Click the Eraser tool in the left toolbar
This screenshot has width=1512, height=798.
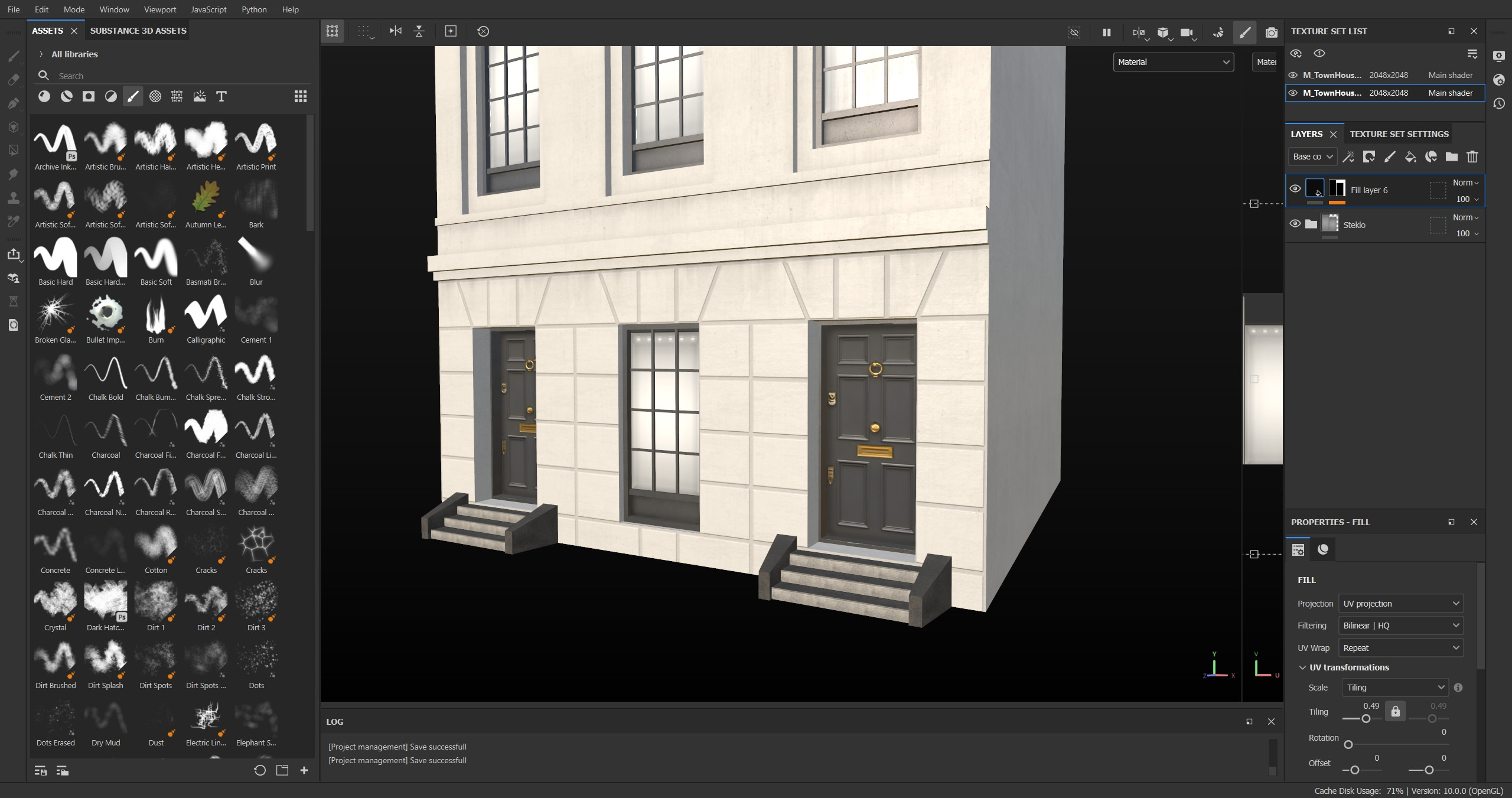tap(13, 80)
